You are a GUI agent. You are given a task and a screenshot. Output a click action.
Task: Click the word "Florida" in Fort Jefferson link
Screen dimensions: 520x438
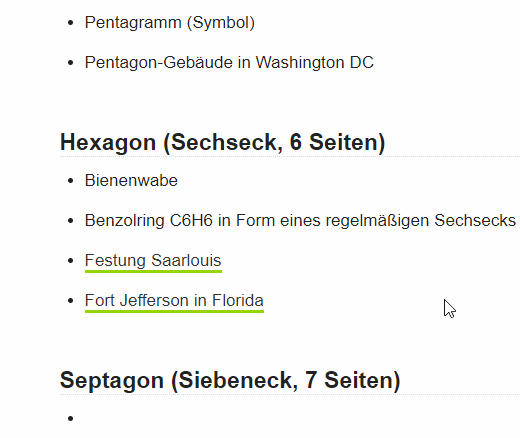coord(238,300)
